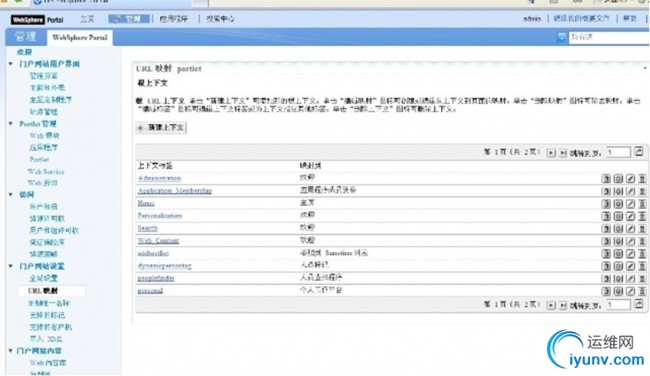Click the trash delete icon in personal row

(x=642, y=291)
